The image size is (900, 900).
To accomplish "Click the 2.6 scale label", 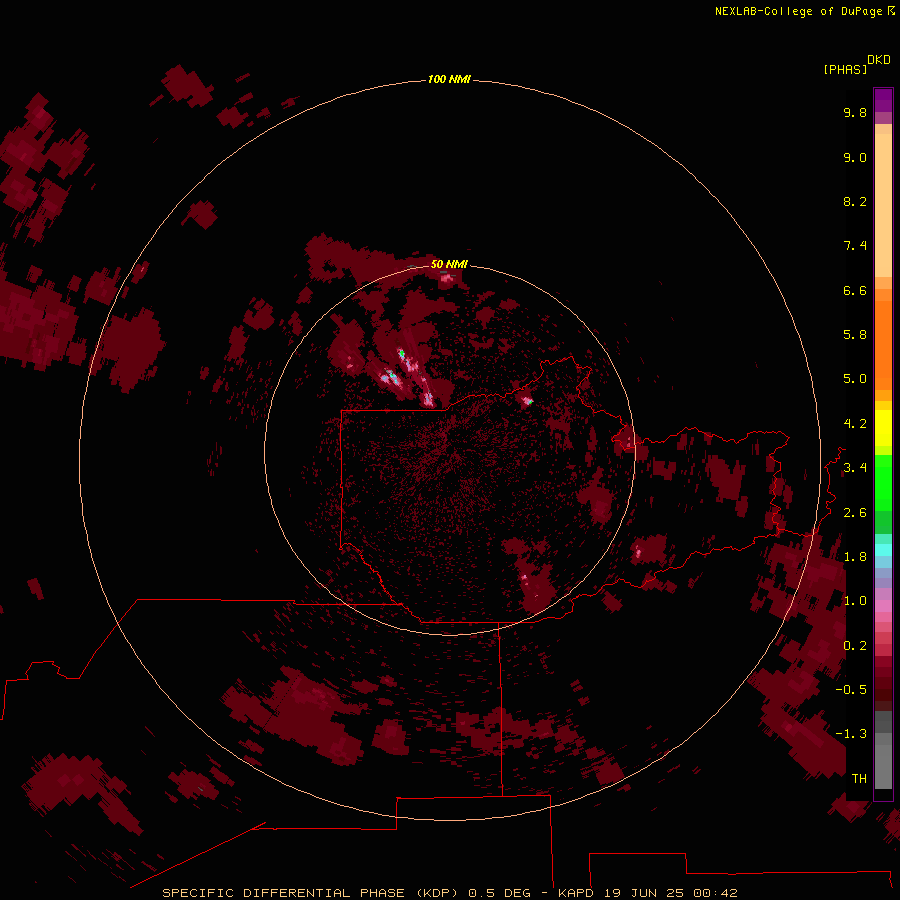I will (855, 513).
